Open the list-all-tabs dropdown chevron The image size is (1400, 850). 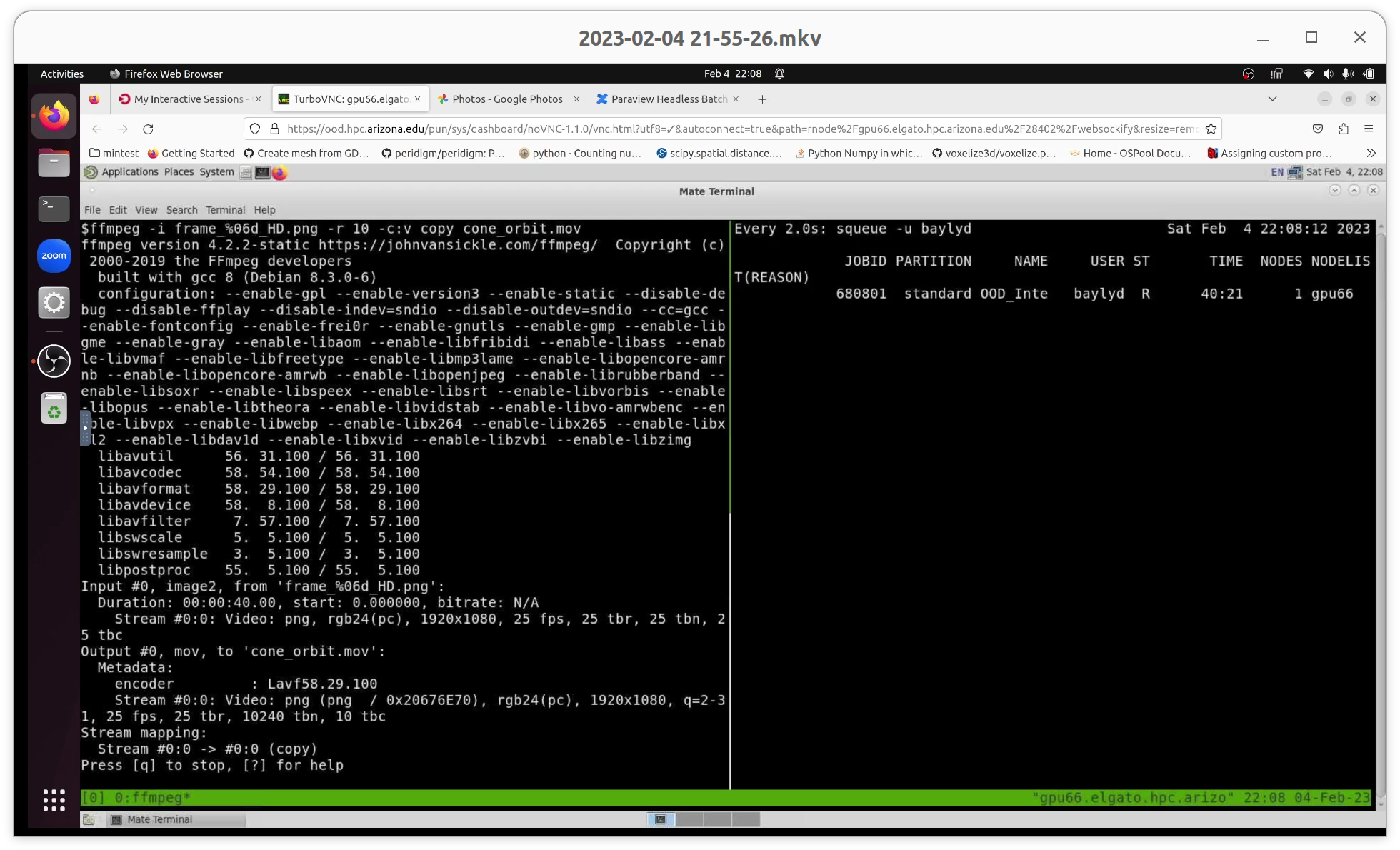1272,99
